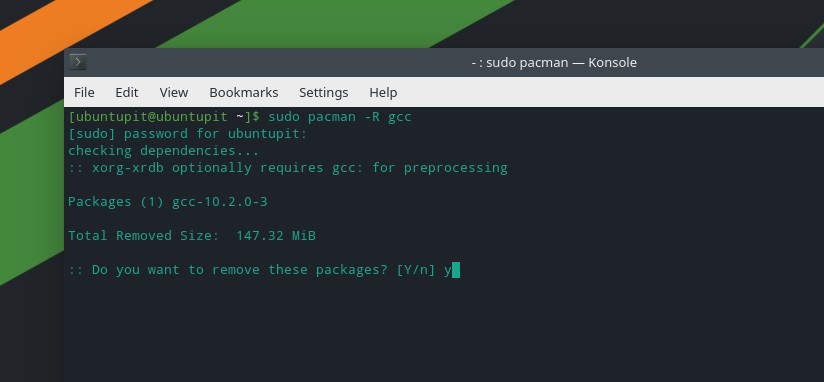
Task: Click '[sudo] password for ubuntupit:' line
Action: (x=188, y=133)
